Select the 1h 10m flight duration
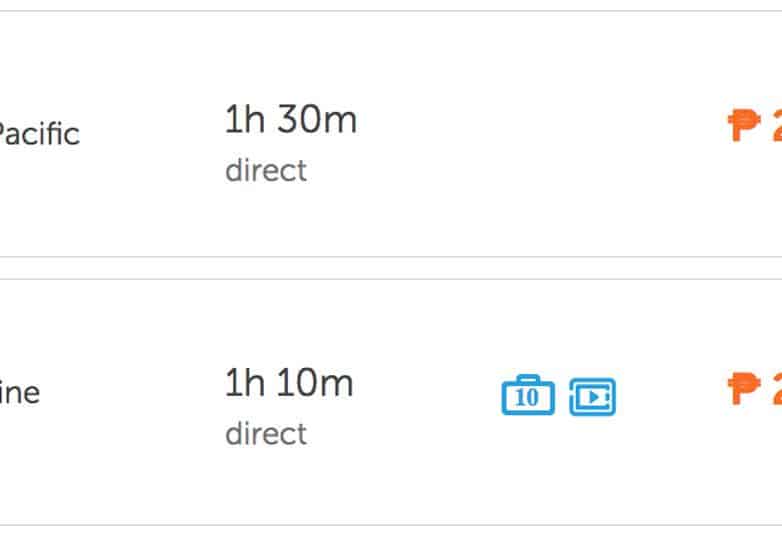 coord(289,383)
